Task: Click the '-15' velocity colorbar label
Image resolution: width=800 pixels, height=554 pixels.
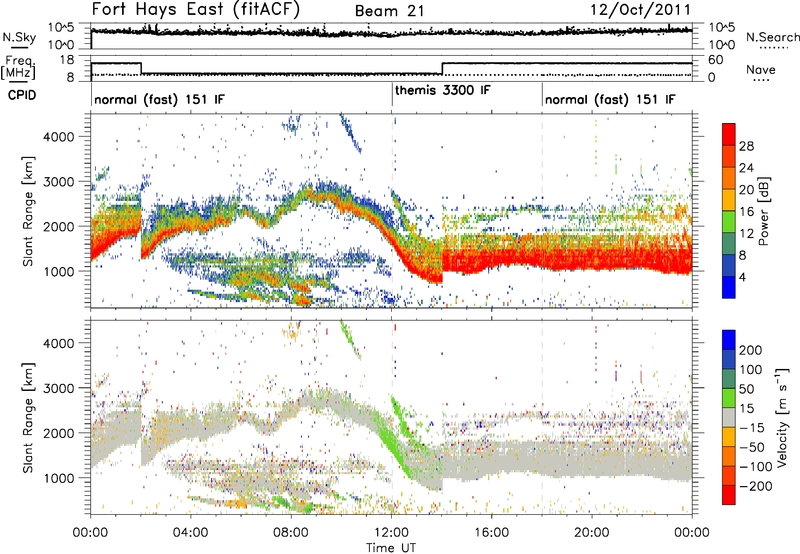Action: [752, 427]
